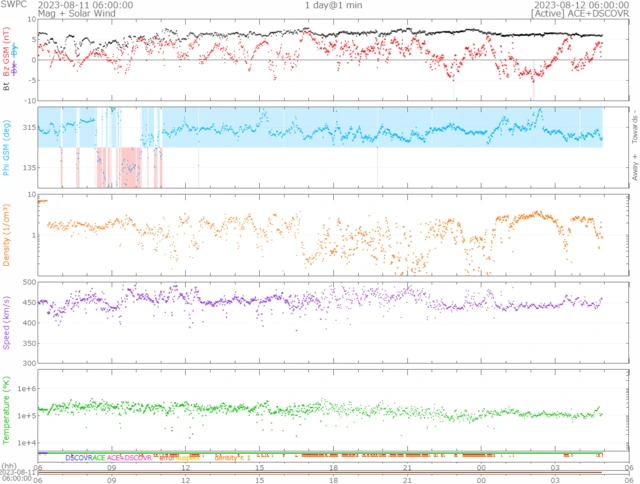Click the 12 hour tick on bottom timeline
Viewport: 640px width, 484px height.
pyautogui.click(x=186, y=467)
